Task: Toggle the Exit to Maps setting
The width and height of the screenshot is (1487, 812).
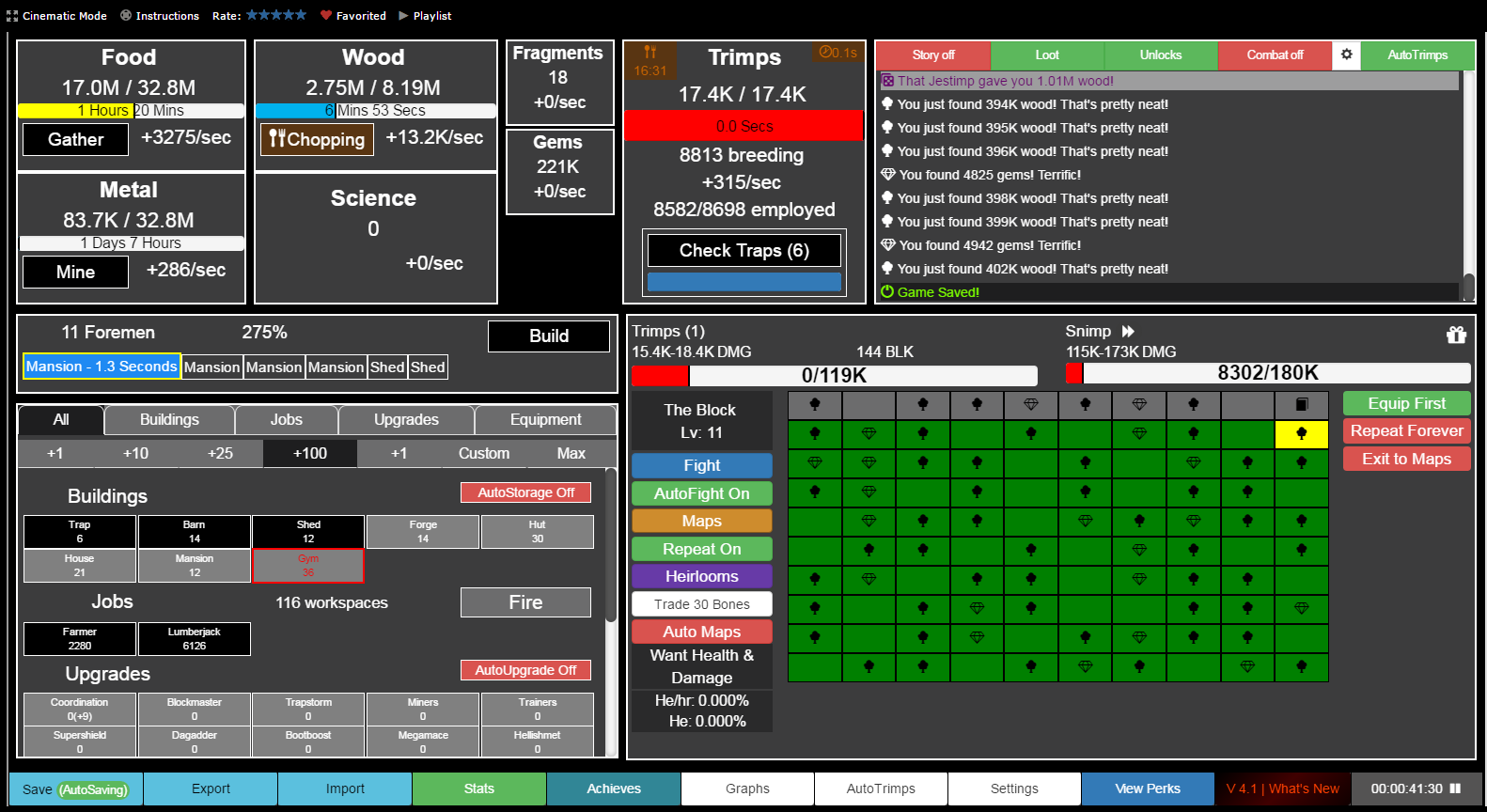Action: coord(1407,459)
